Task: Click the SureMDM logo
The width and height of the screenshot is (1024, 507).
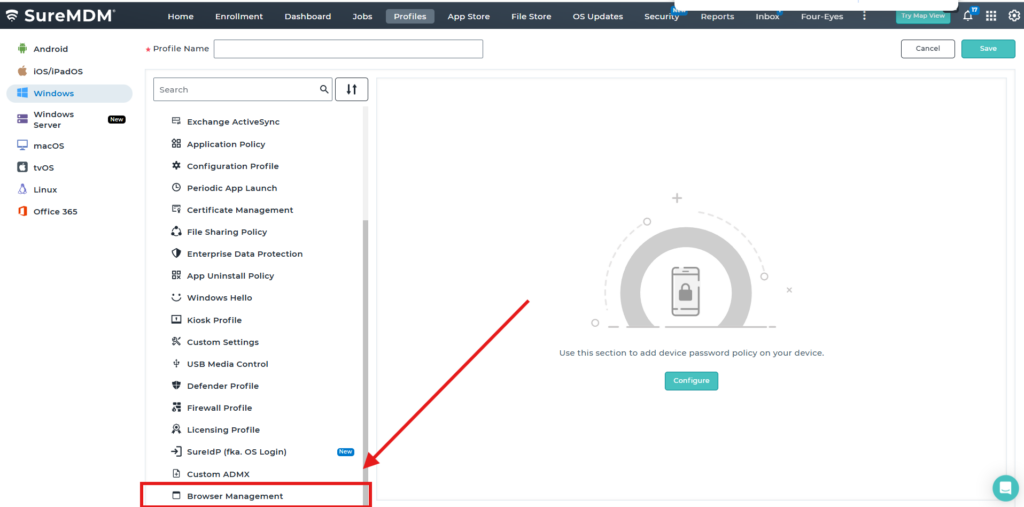Action: pyautogui.click(x=60, y=16)
